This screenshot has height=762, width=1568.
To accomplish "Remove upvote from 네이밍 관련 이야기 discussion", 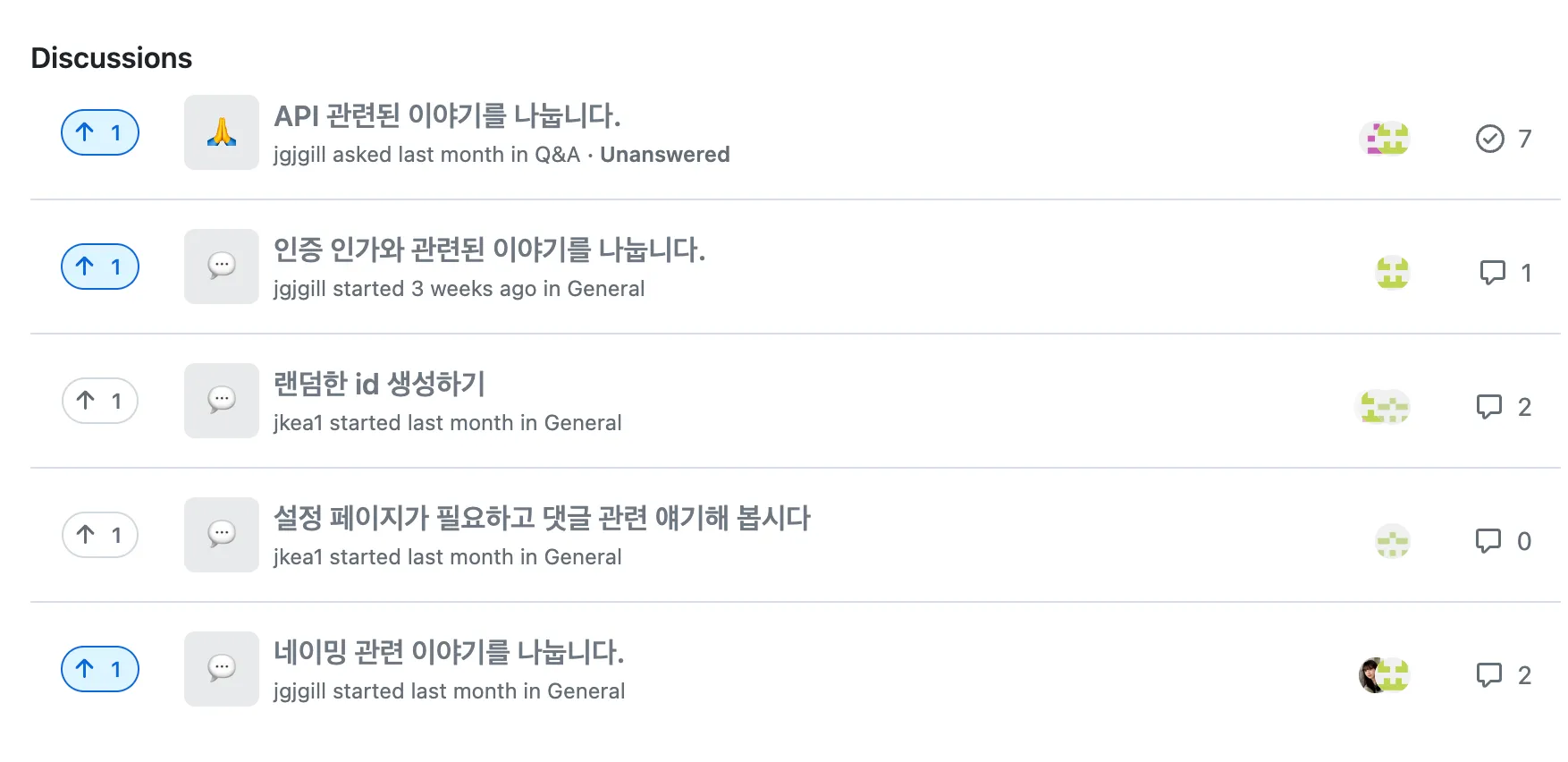I will point(99,669).
